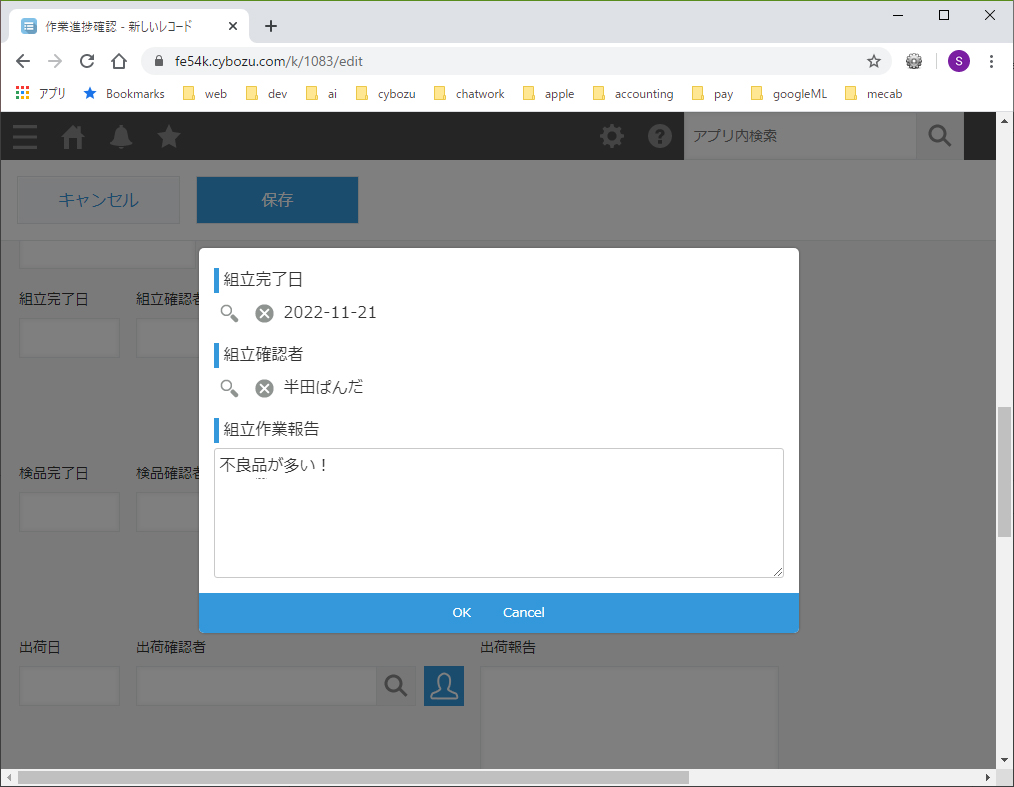This screenshot has height=787, width=1014.
Task: Clear the 2022-11-21 date with X icon
Action: (264, 313)
